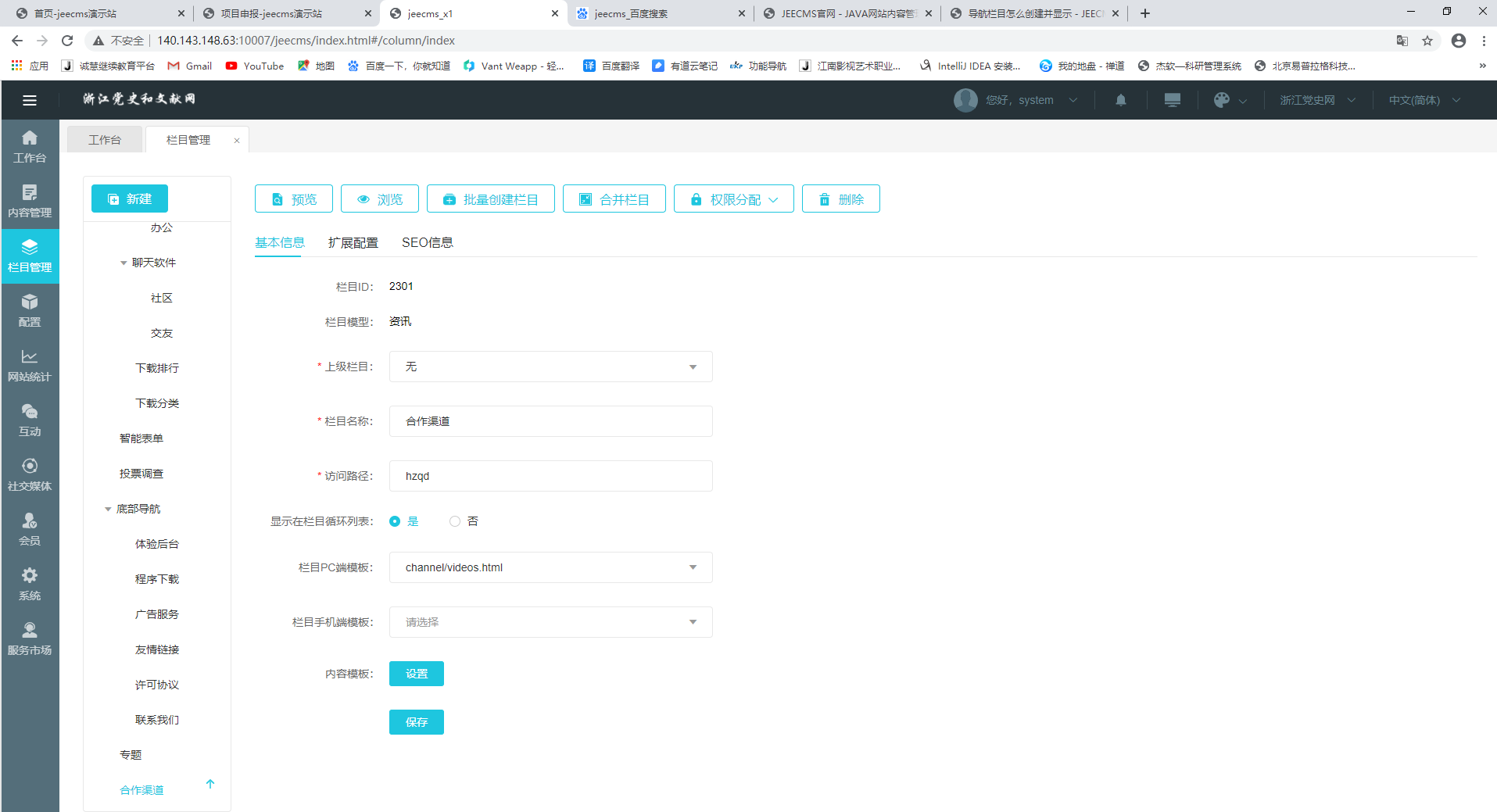Click the 新建 button
1497x812 pixels.
130,199
